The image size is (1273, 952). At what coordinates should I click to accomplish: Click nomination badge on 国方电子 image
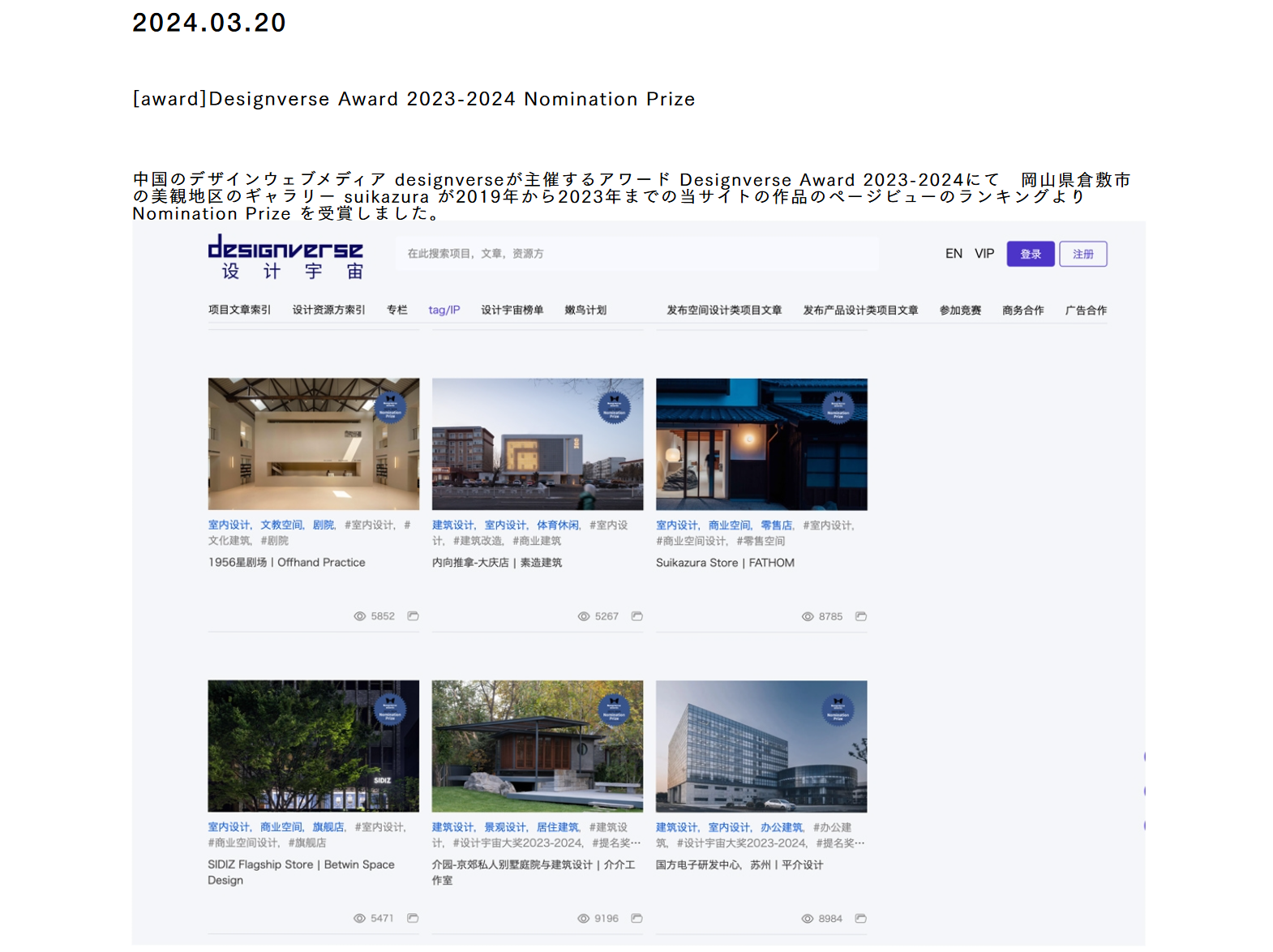pos(838,710)
